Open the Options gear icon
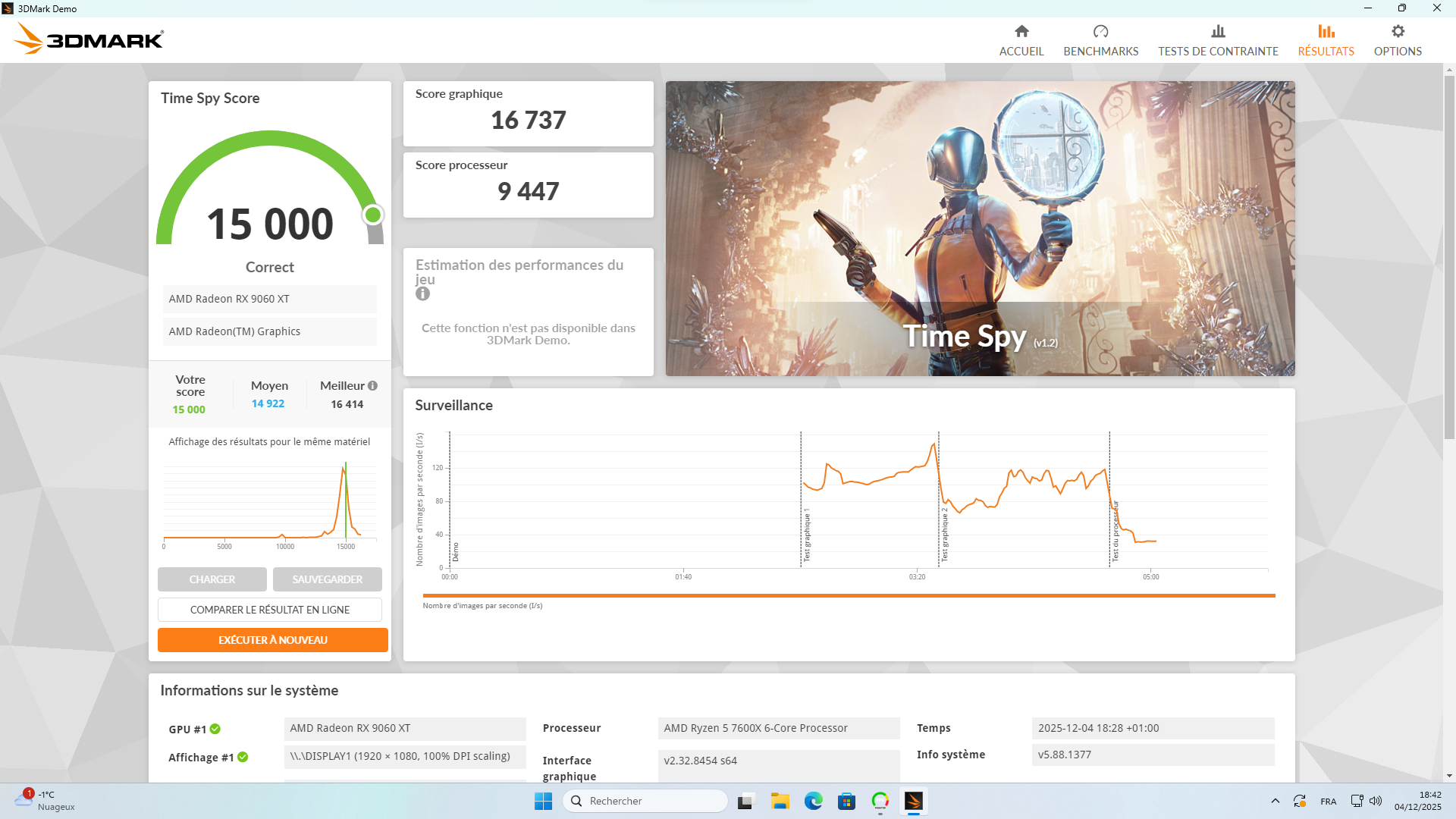Viewport: 1456px width, 819px height. (x=1398, y=31)
